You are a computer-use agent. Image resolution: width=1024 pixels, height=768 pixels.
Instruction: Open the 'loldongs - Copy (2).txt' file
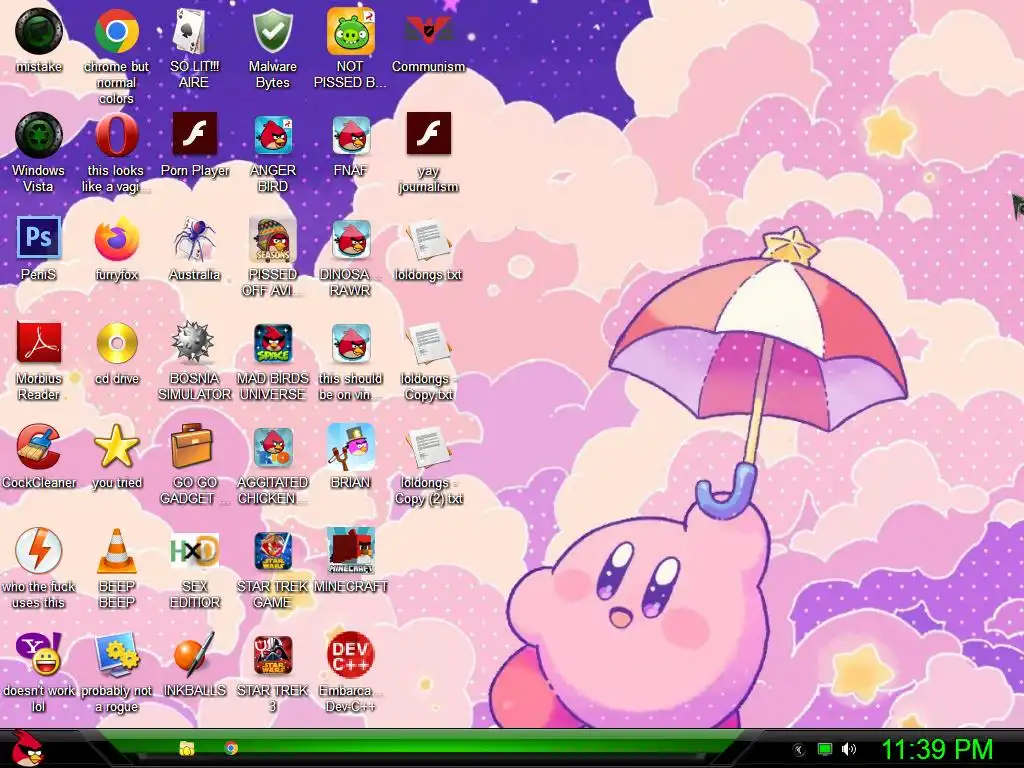(x=428, y=448)
